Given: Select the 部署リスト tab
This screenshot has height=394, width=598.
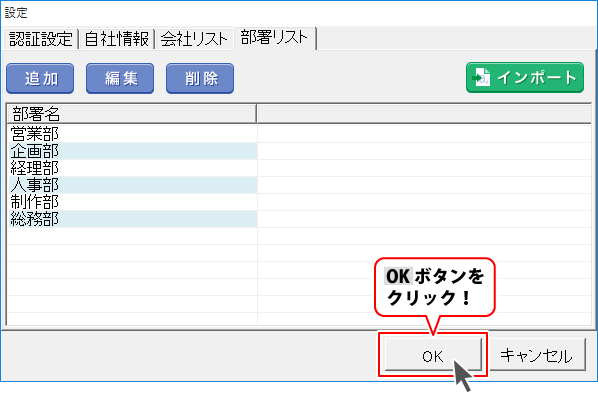Looking at the screenshot, I should pyautogui.click(x=275, y=38).
